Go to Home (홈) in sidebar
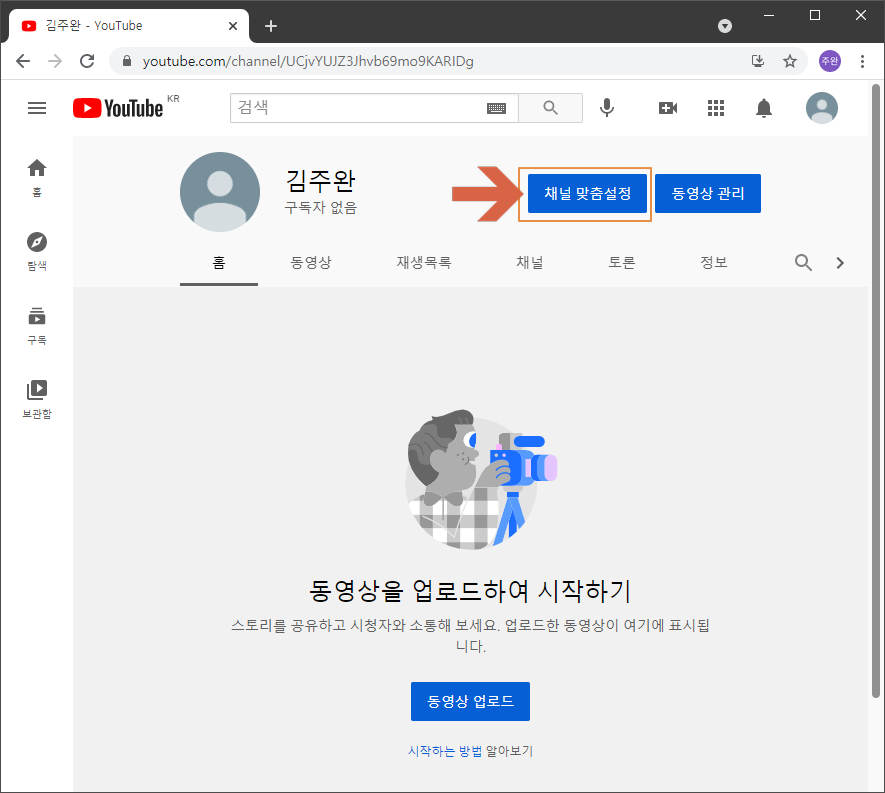This screenshot has width=885, height=793. coord(37,178)
